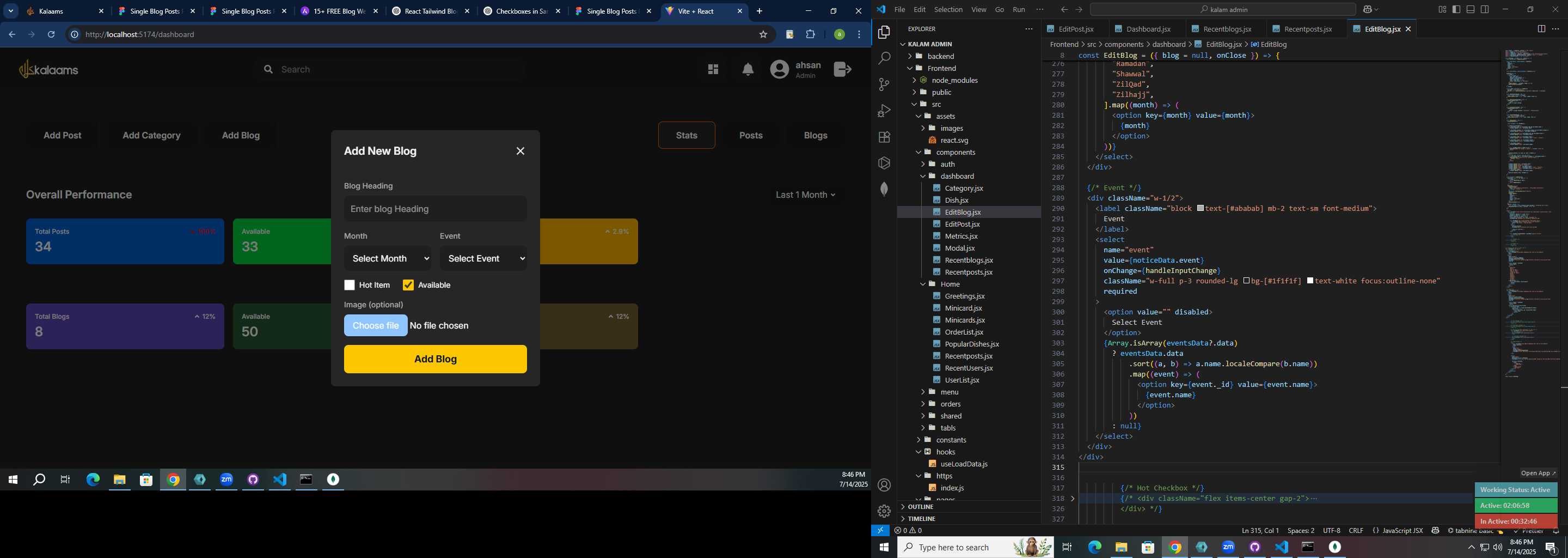Toggle VS Code panel layout icon
1568x558 pixels.
(1471, 9)
